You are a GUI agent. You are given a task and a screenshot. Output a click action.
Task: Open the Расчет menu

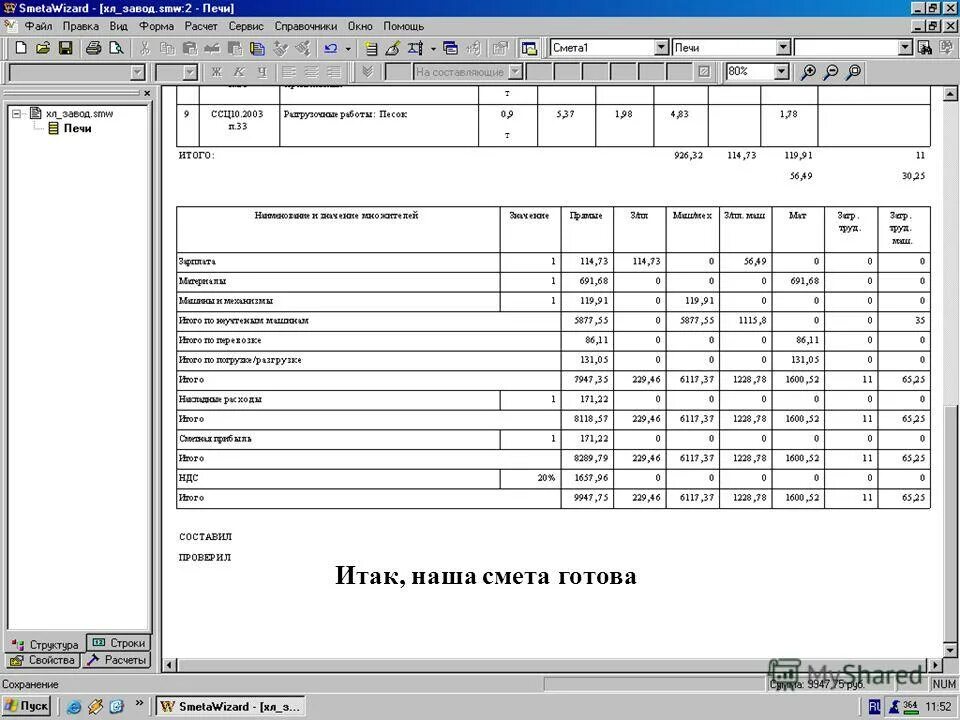201,26
